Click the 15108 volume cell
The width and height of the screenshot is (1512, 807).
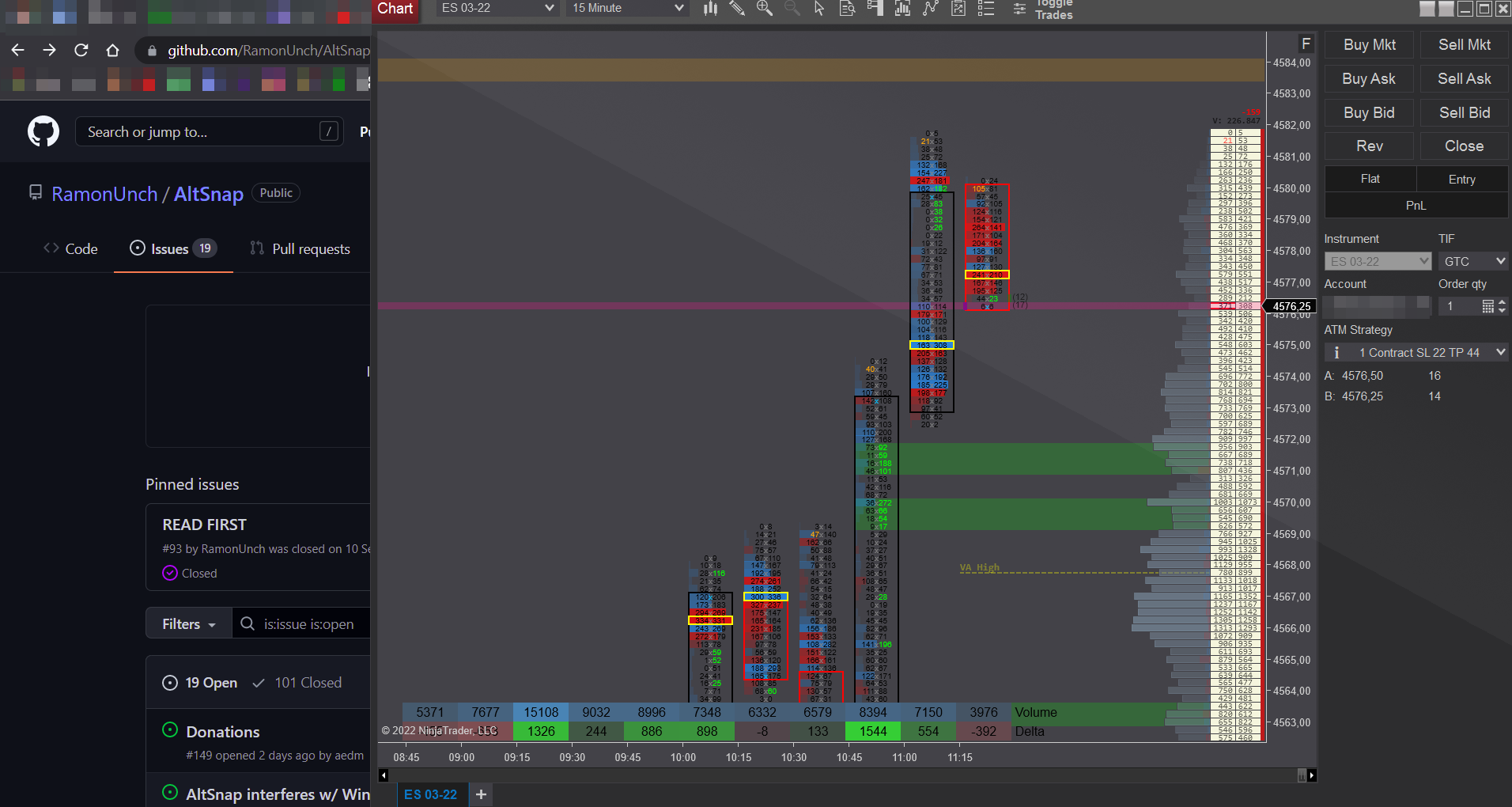pos(541,712)
